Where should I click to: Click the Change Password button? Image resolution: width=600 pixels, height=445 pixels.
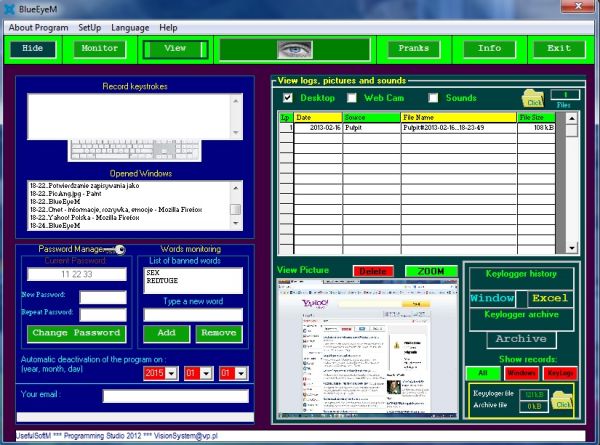click(x=77, y=334)
